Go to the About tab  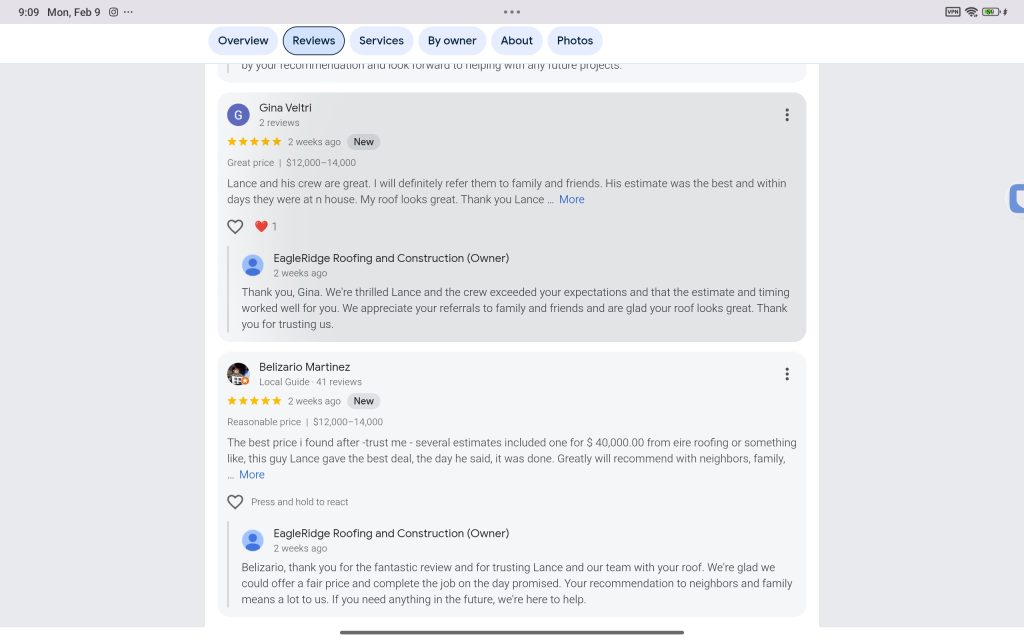pyautogui.click(x=516, y=41)
